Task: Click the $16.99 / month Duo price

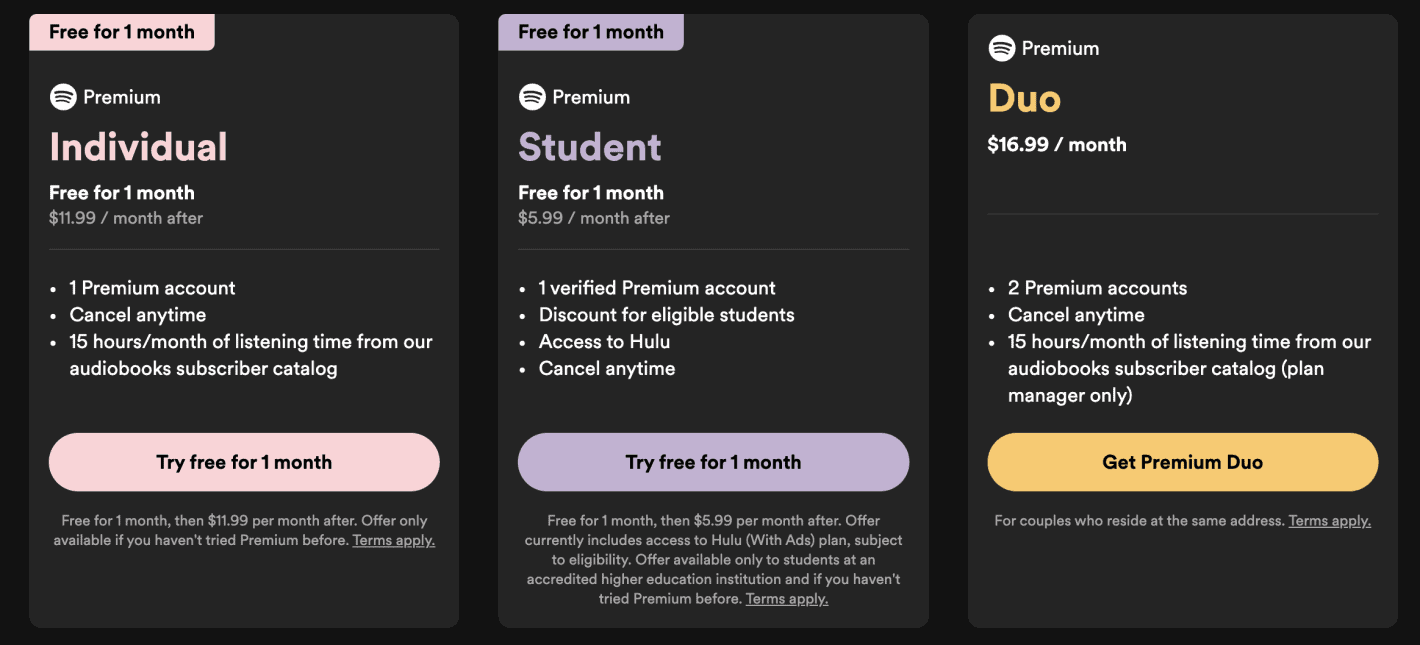Action: [1056, 145]
